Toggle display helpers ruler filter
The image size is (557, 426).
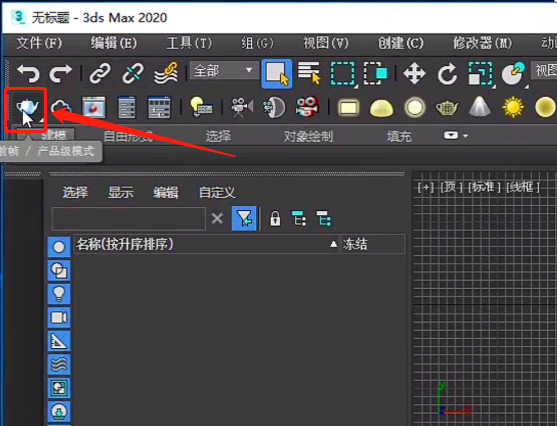[59, 341]
